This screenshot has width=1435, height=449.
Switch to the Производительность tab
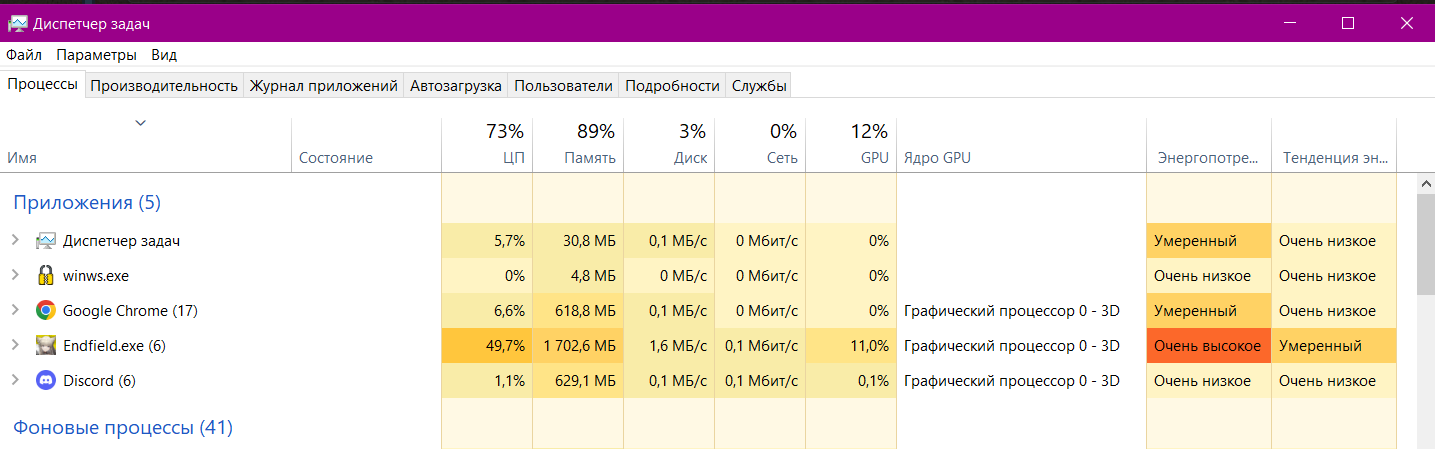(x=164, y=86)
